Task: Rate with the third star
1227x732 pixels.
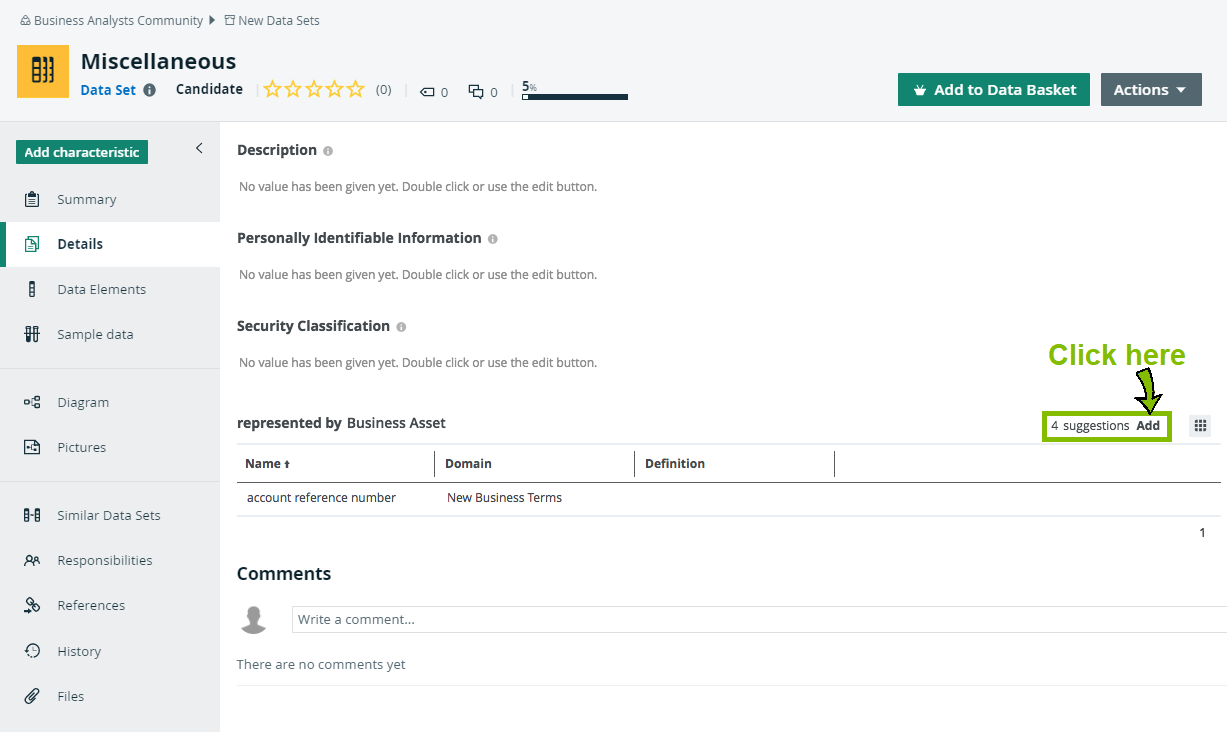Action: coord(314,90)
